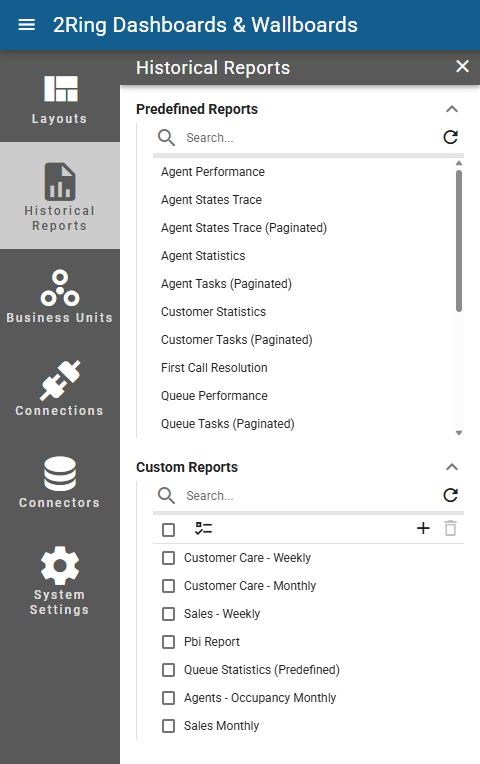
Task: Open the Agent States Trace report
Action: click(211, 200)
